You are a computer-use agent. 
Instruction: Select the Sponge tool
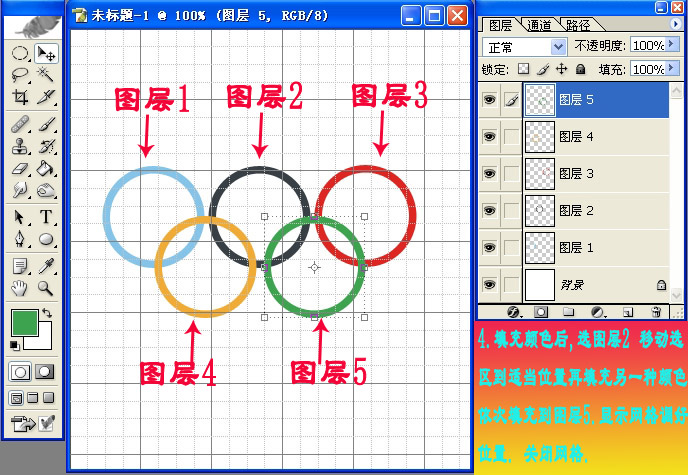46,190
